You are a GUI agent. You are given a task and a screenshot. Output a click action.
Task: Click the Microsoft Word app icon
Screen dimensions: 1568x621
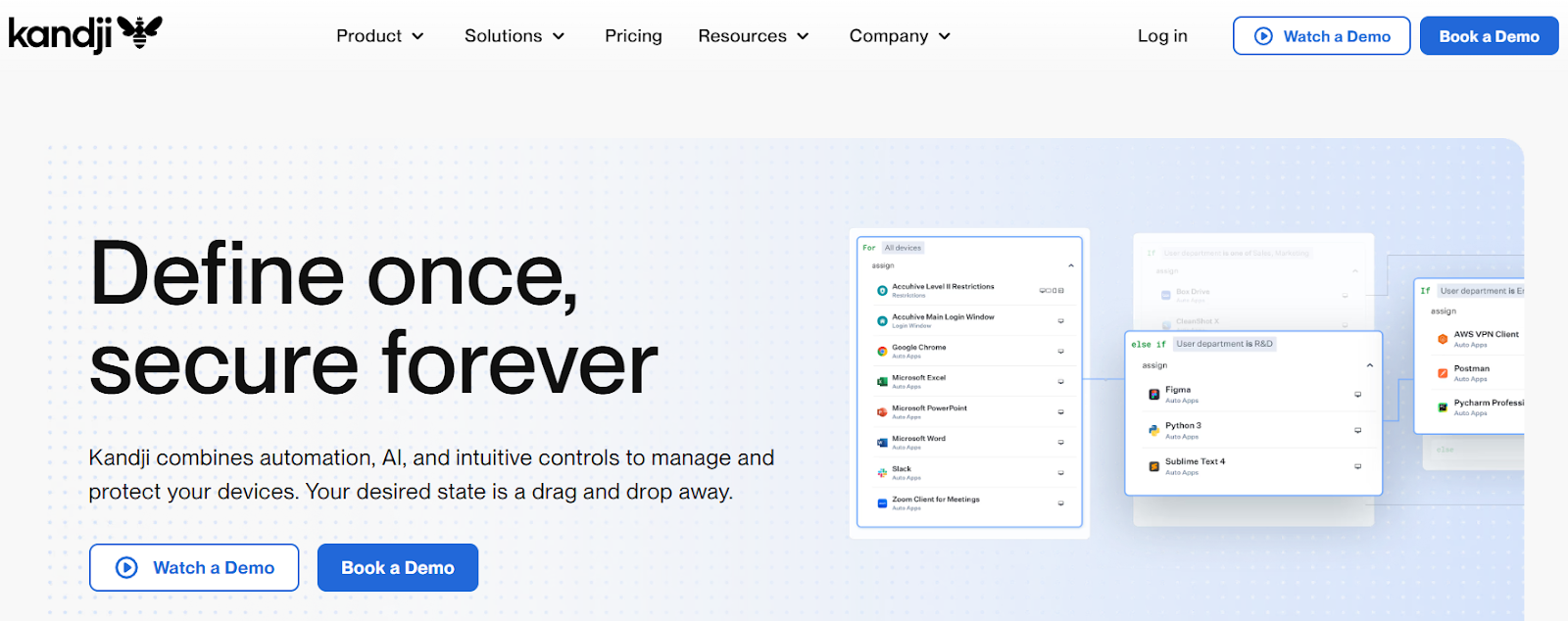tap(882, 442)
